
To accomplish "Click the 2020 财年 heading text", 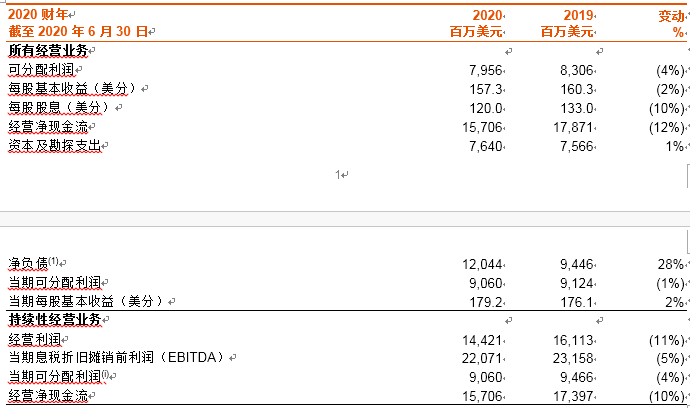I will [x=38, y=15].
